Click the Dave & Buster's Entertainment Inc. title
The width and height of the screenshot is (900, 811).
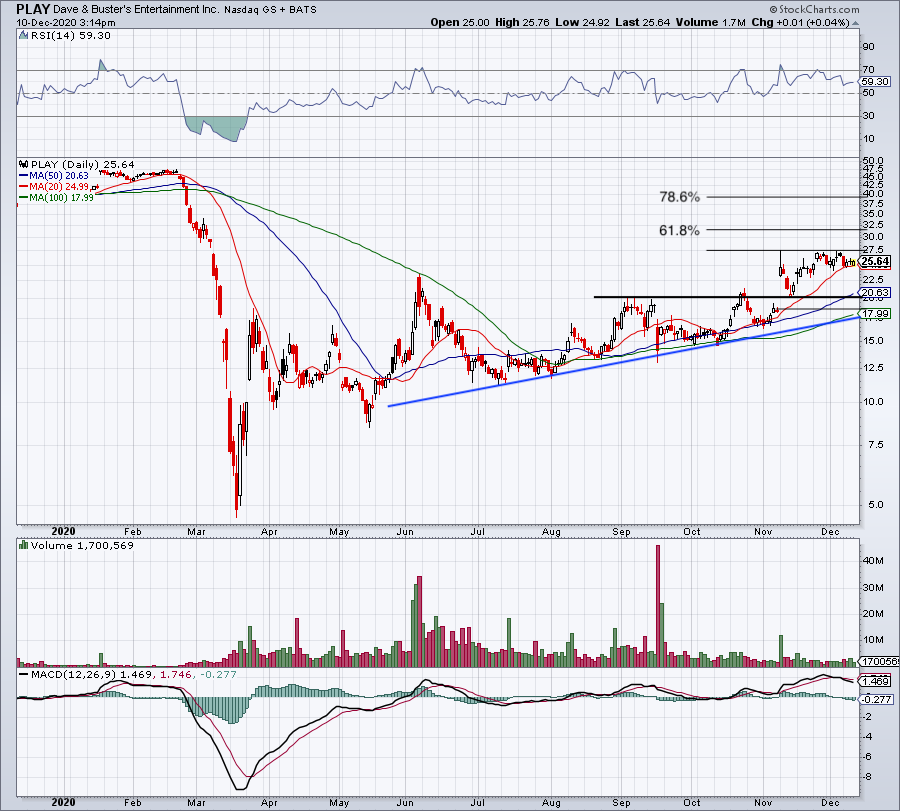(136, 10)
